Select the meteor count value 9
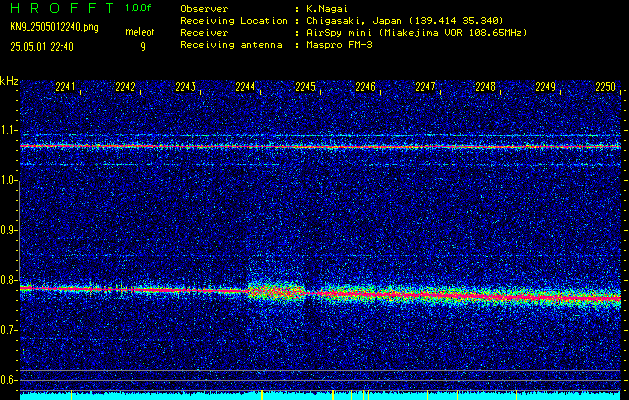Viewport: 629px width, 400px height. (143, 47)
